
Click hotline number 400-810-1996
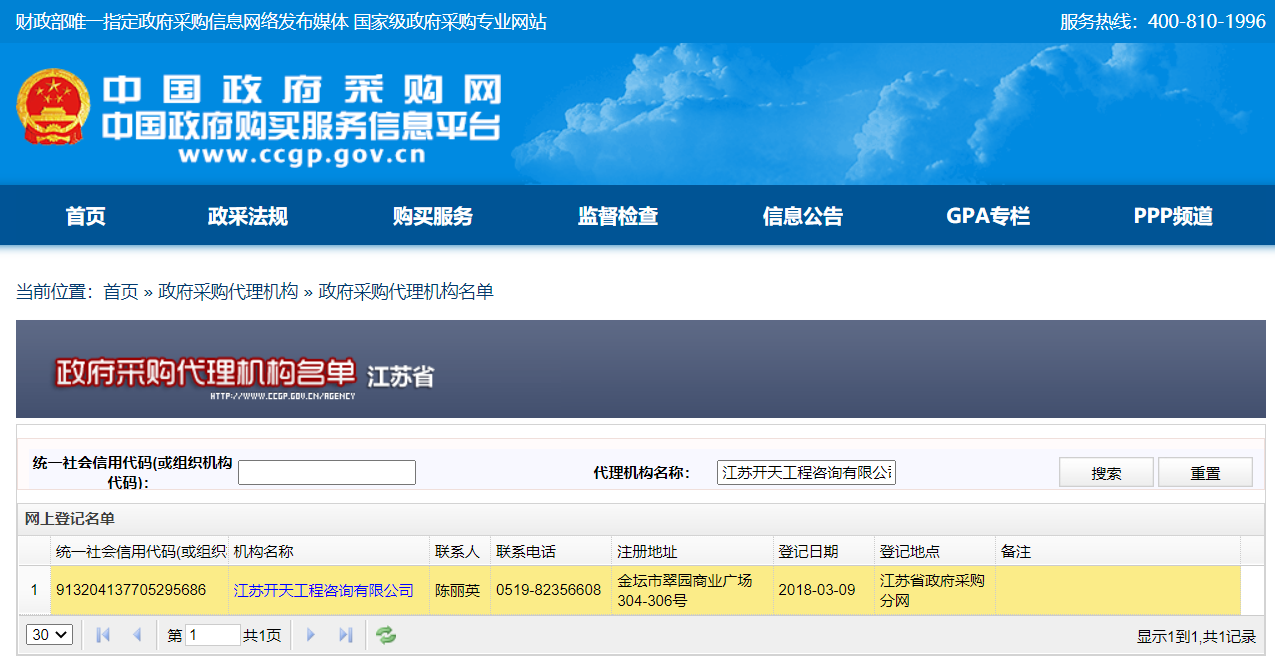click(x=1207, y=21)
